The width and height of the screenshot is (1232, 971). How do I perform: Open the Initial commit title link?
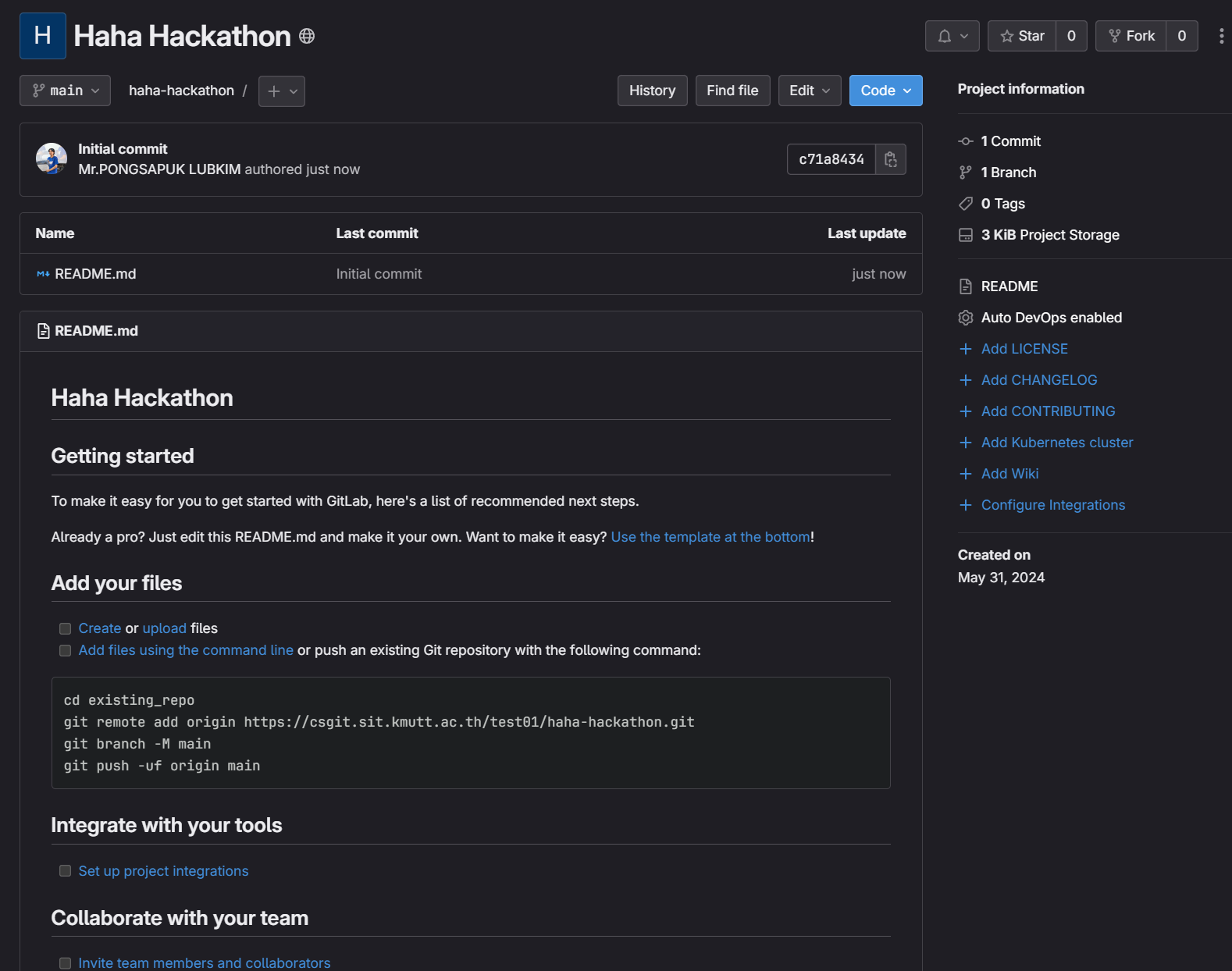point(123,149)
